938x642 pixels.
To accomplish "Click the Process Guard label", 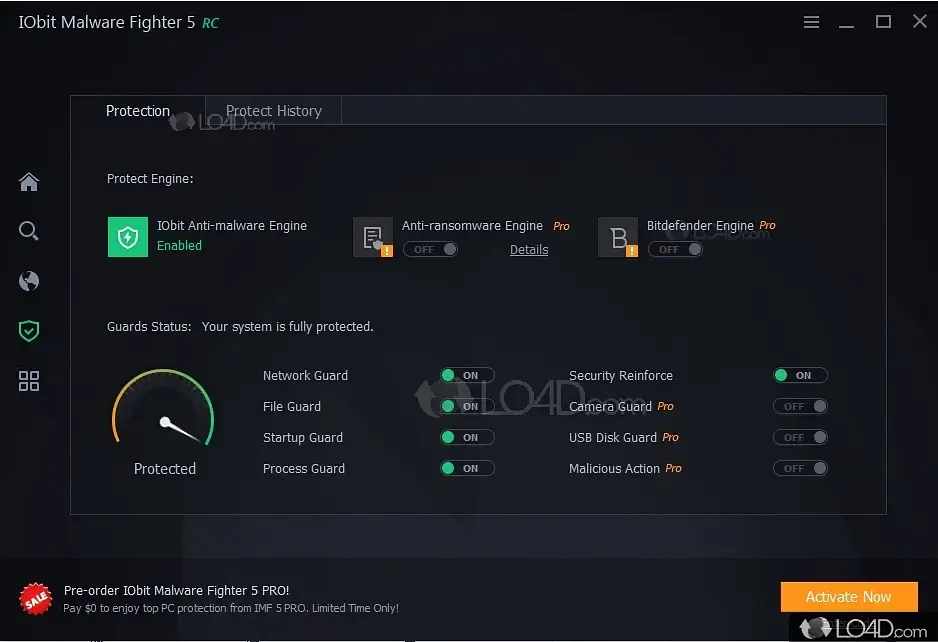I will tap(303, 469).
